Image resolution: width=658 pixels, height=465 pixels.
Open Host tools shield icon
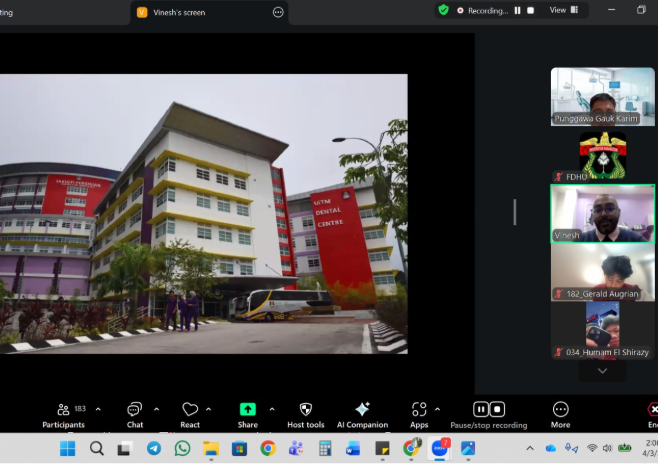pos(305,410)
